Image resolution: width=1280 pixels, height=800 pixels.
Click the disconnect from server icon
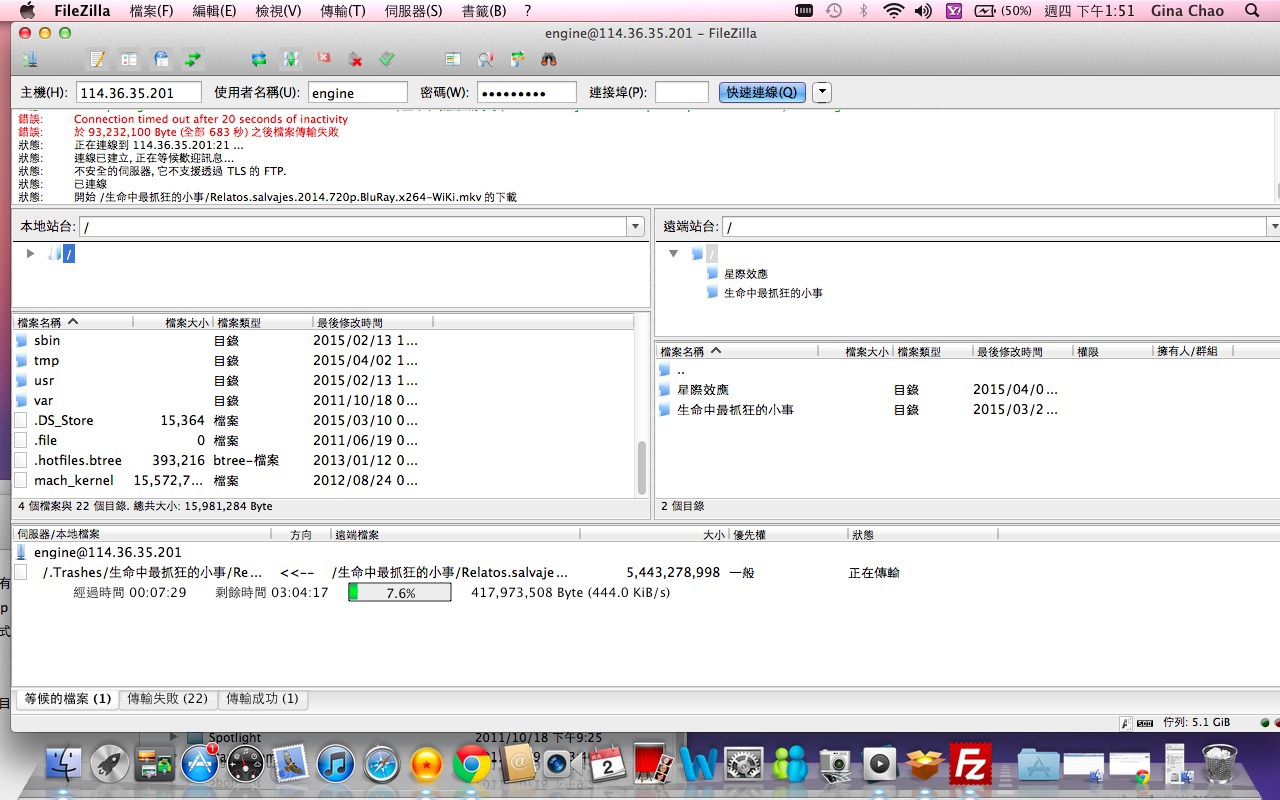pyautogui.click(x=355, y=59)
